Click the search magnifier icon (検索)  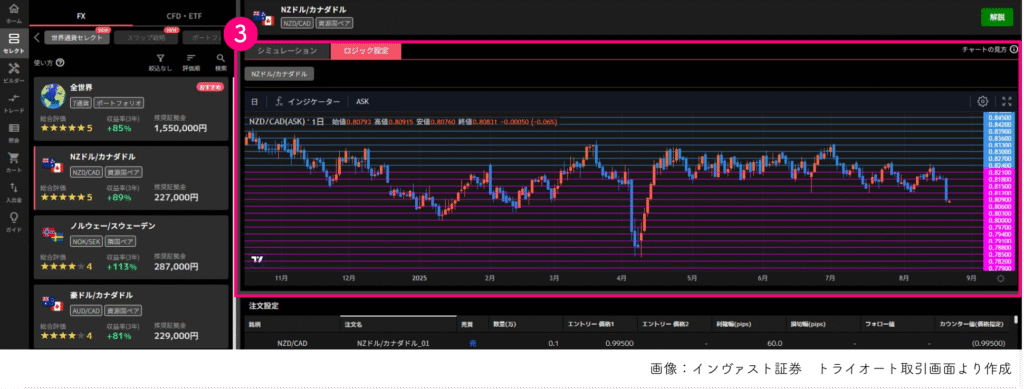pos(221,62)
